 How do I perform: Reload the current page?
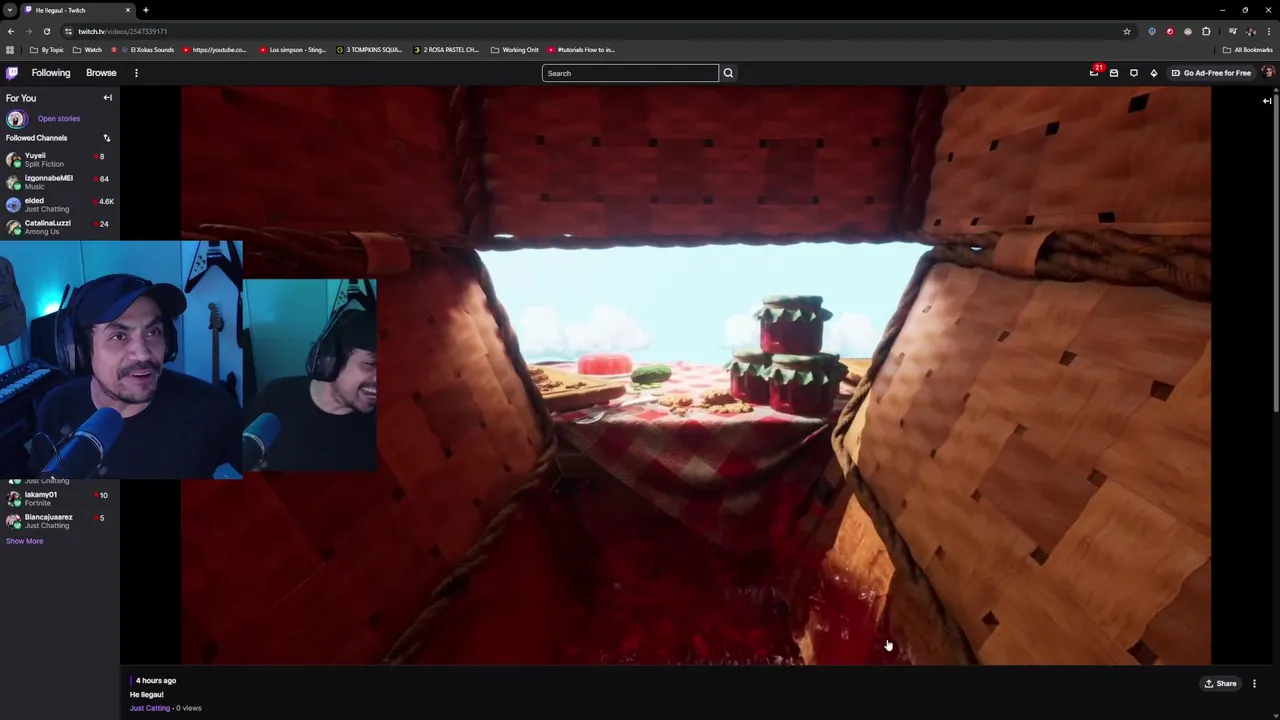[46, 31]
